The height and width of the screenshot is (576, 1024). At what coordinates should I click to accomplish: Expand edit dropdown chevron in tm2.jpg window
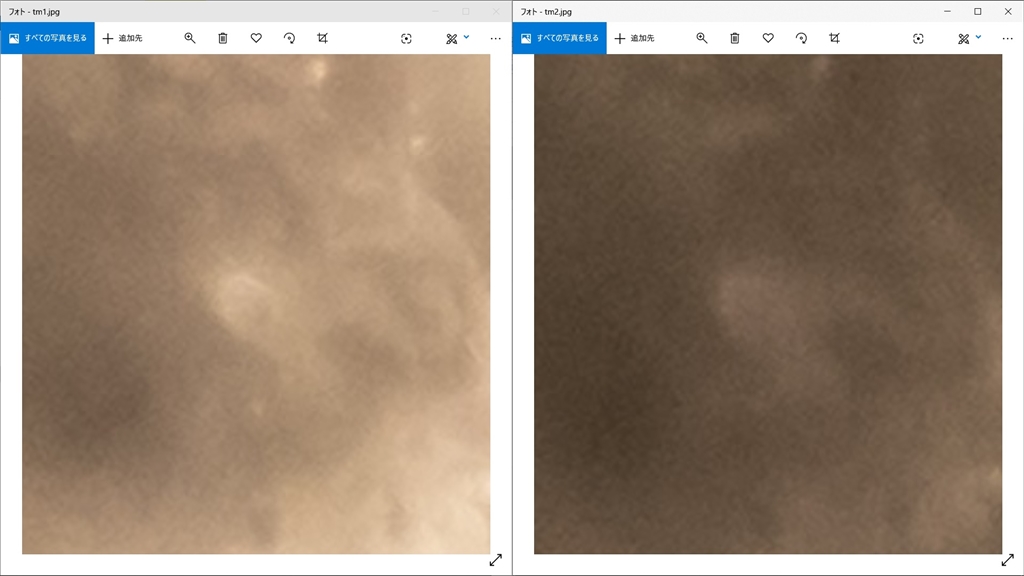[x=978, y=37]
